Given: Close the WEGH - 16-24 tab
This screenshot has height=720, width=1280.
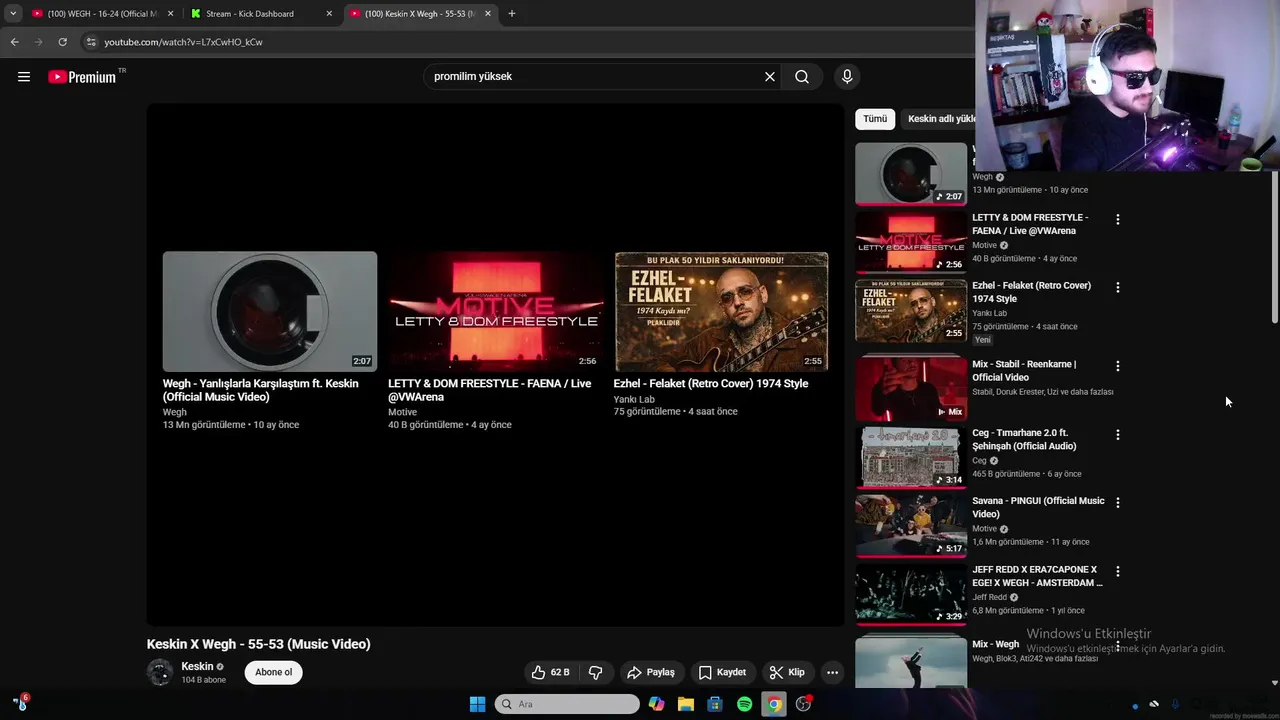Looking at the screenshot, I should (x=170, y=14).
